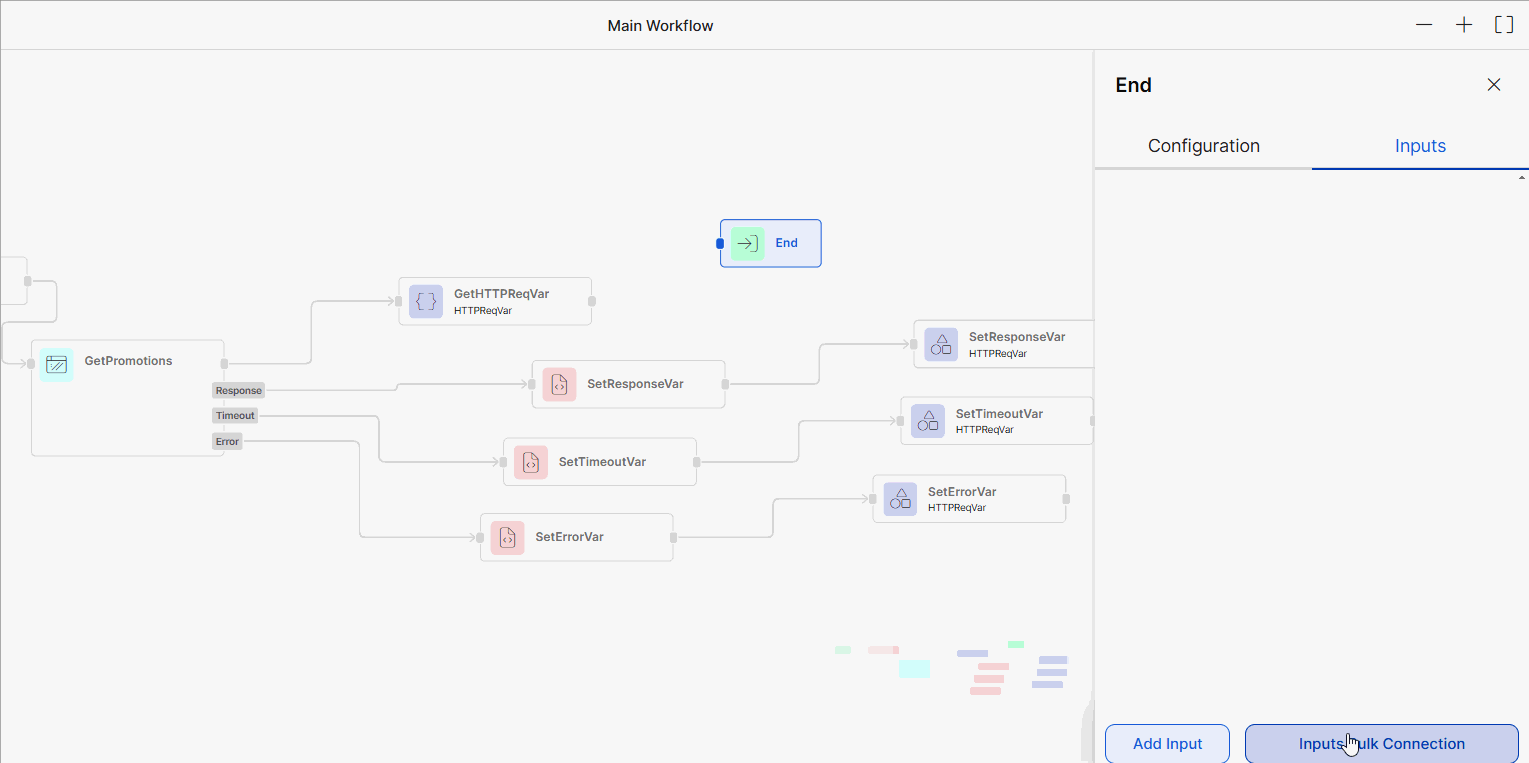Click the Inputs Bulk Connection button

click(1381, 744)
